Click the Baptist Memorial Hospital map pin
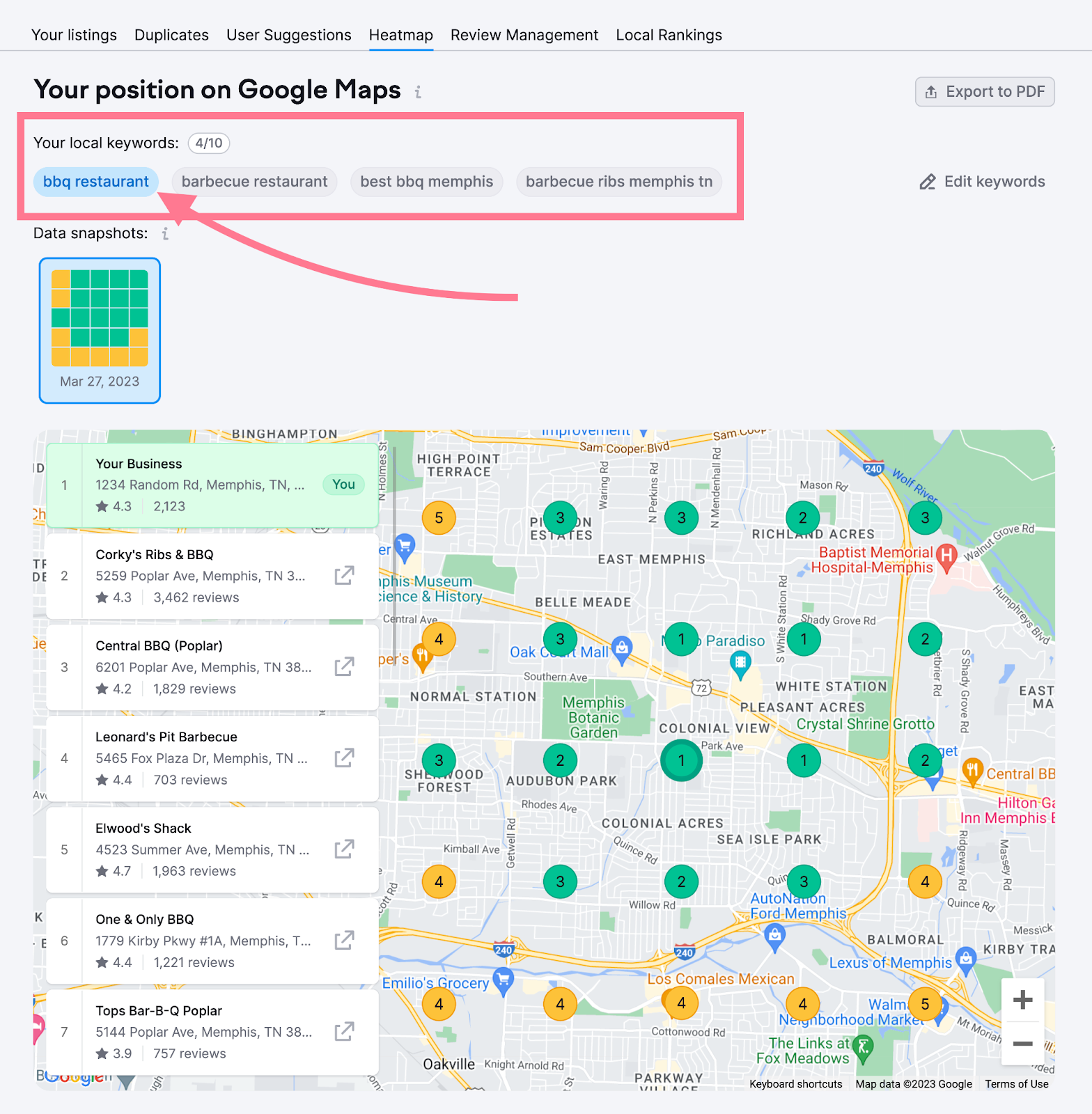This screenshot has width=1092, height=1114. click(x=946, y=557)
